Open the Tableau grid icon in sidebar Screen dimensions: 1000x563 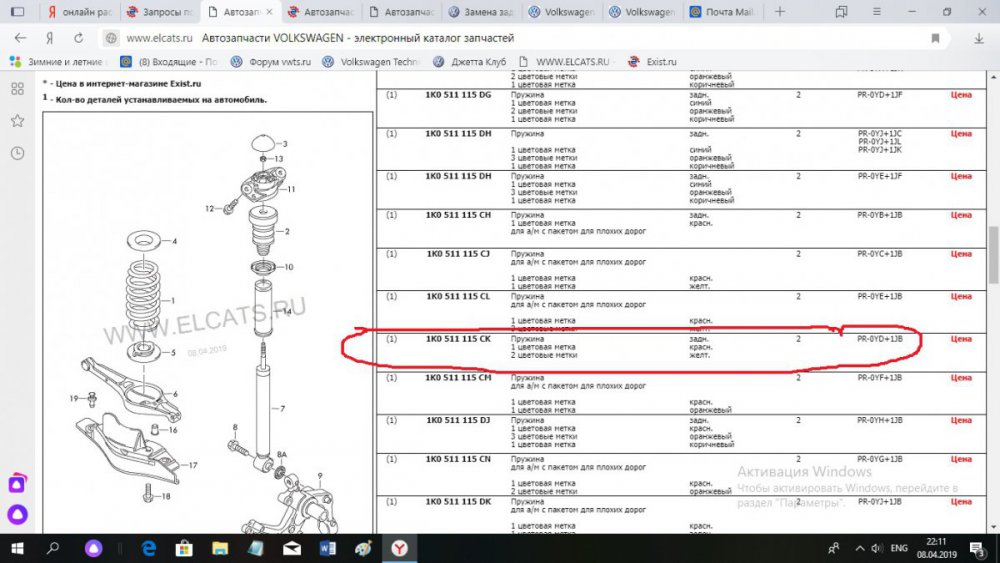coord(17,88)
